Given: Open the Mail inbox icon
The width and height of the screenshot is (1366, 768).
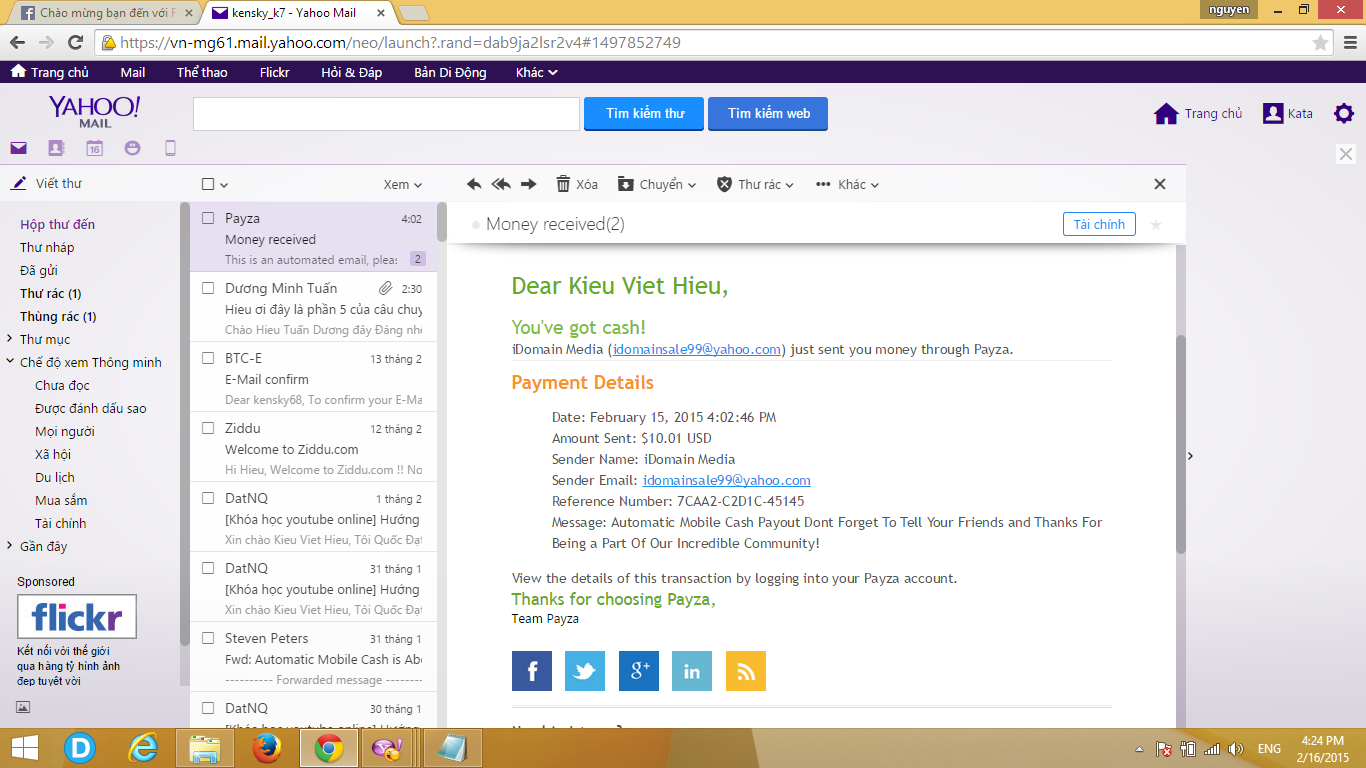Looking at the screenshot, I should 18,149.
